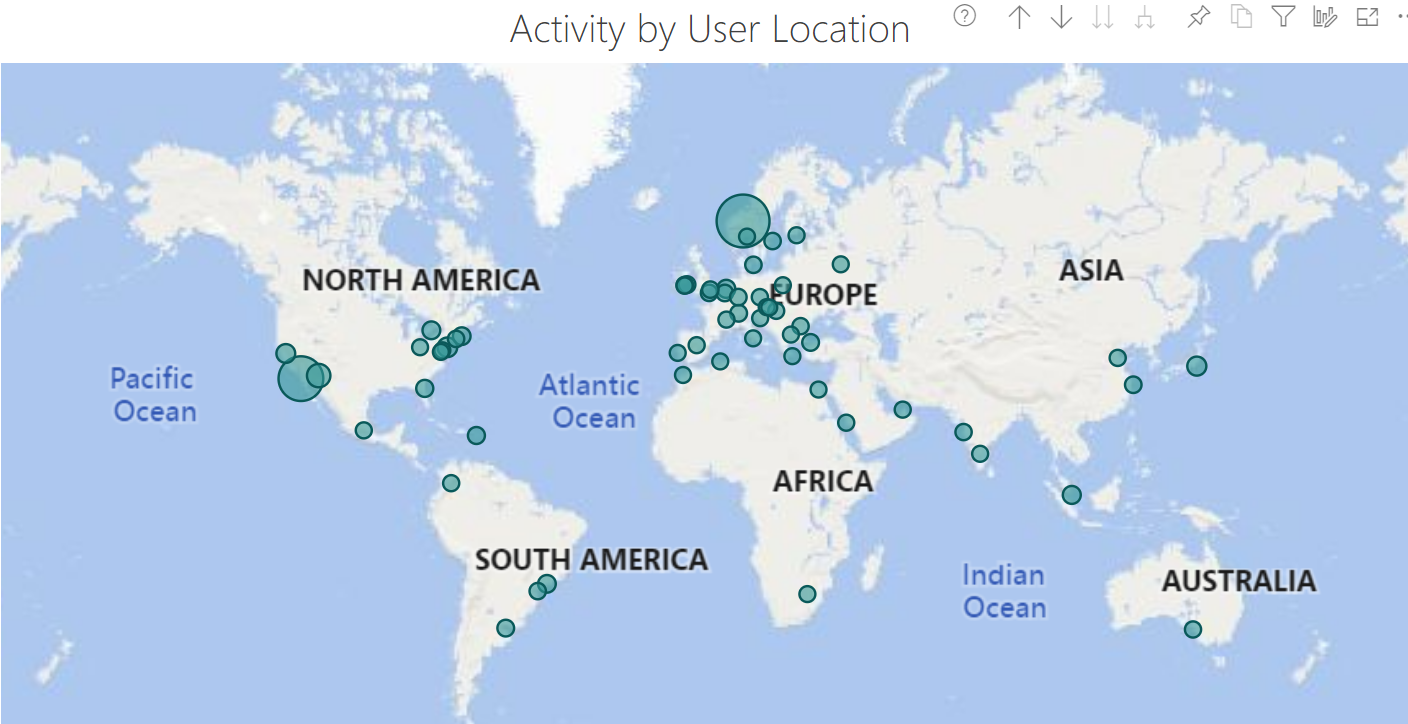Show filters affecting this visual
The image size is (1408, 724).
[1283, 17]
